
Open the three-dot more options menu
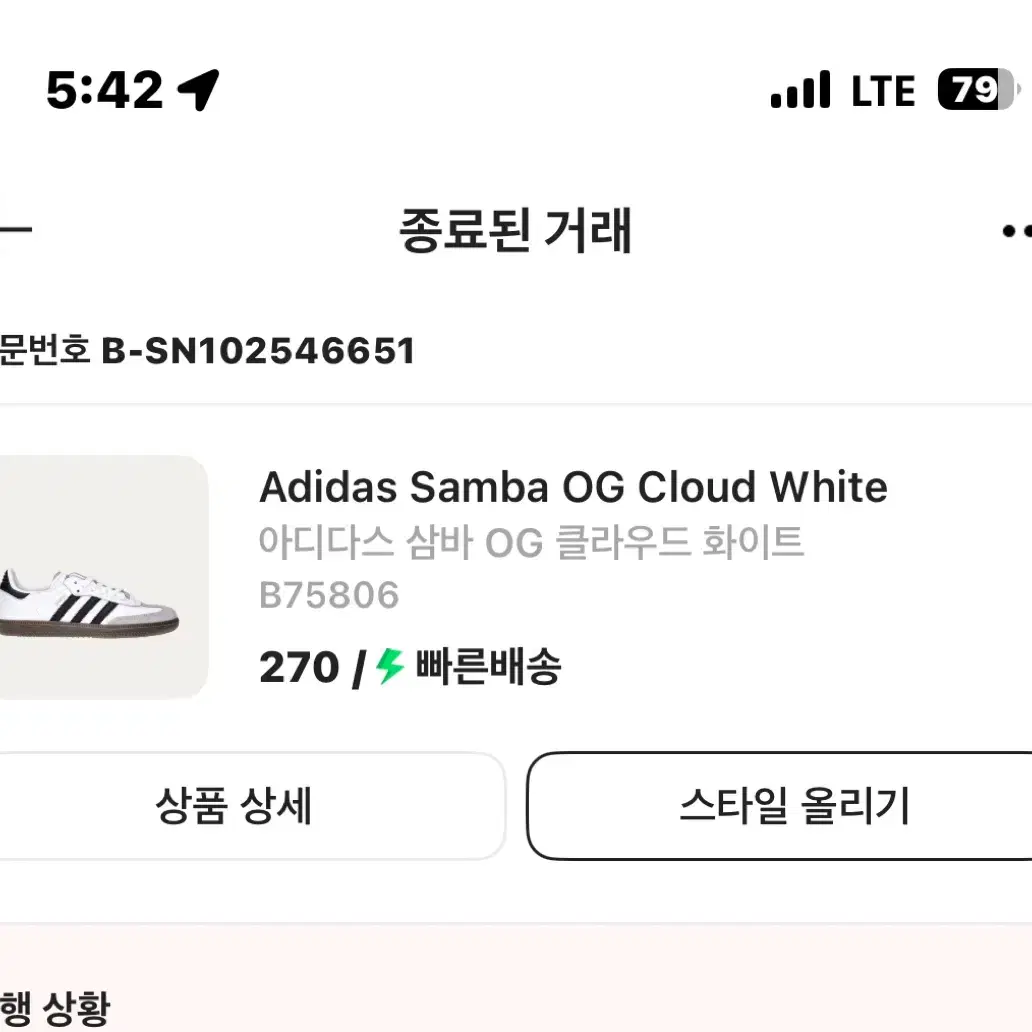(1017, 231)
